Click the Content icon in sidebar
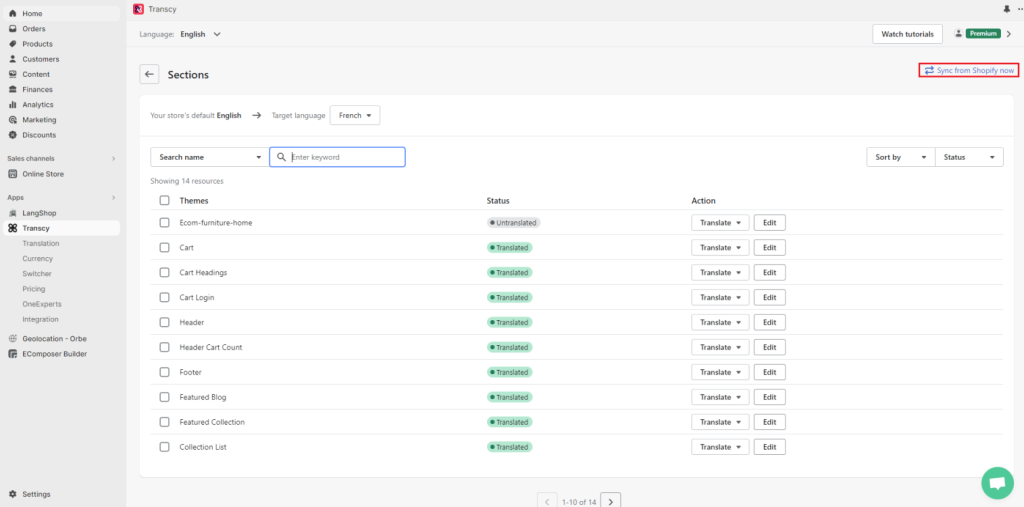 [x=12, y=74]
